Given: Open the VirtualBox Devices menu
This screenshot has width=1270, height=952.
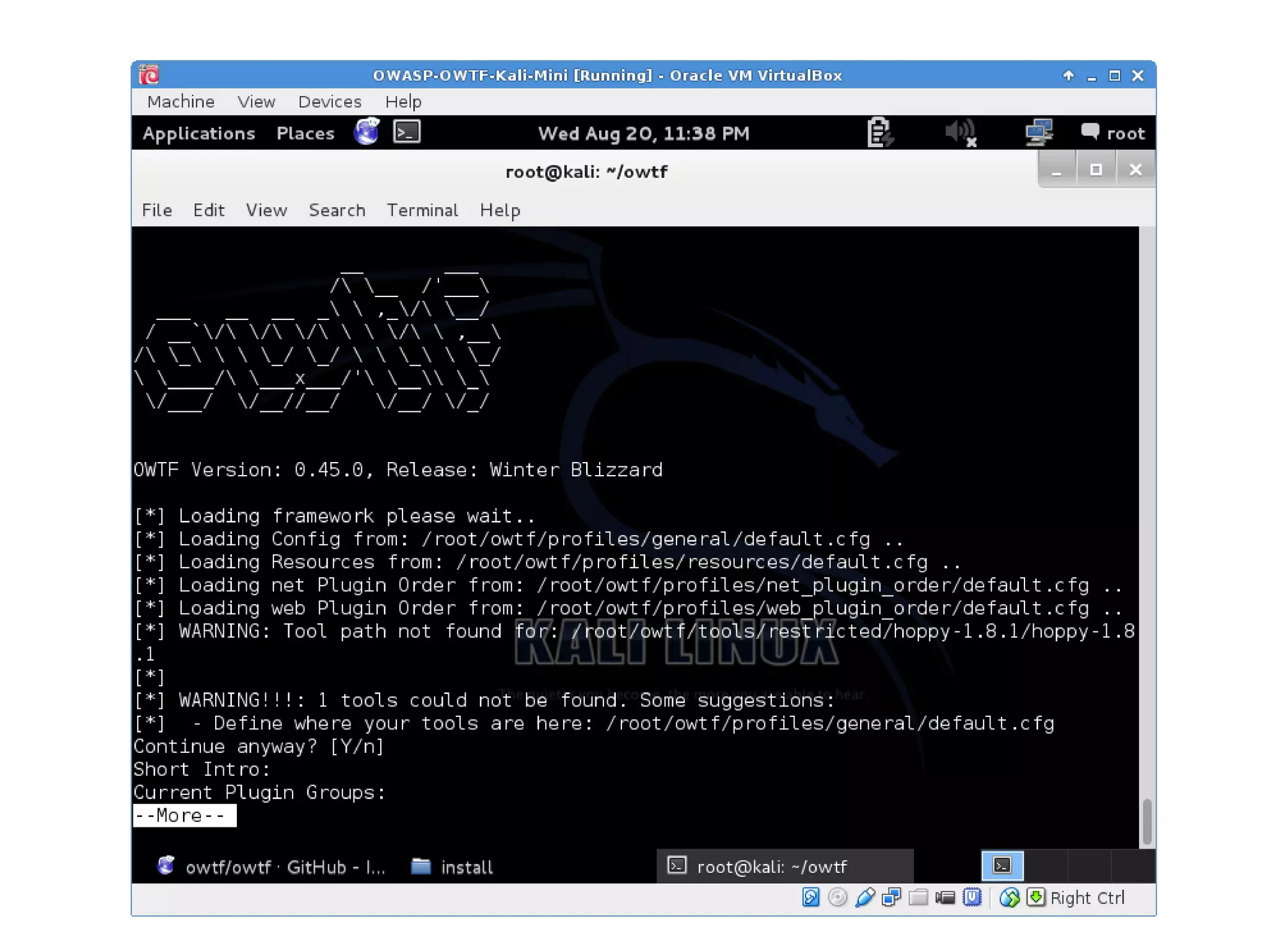Looking at the screenshot, I should point(329,102).
